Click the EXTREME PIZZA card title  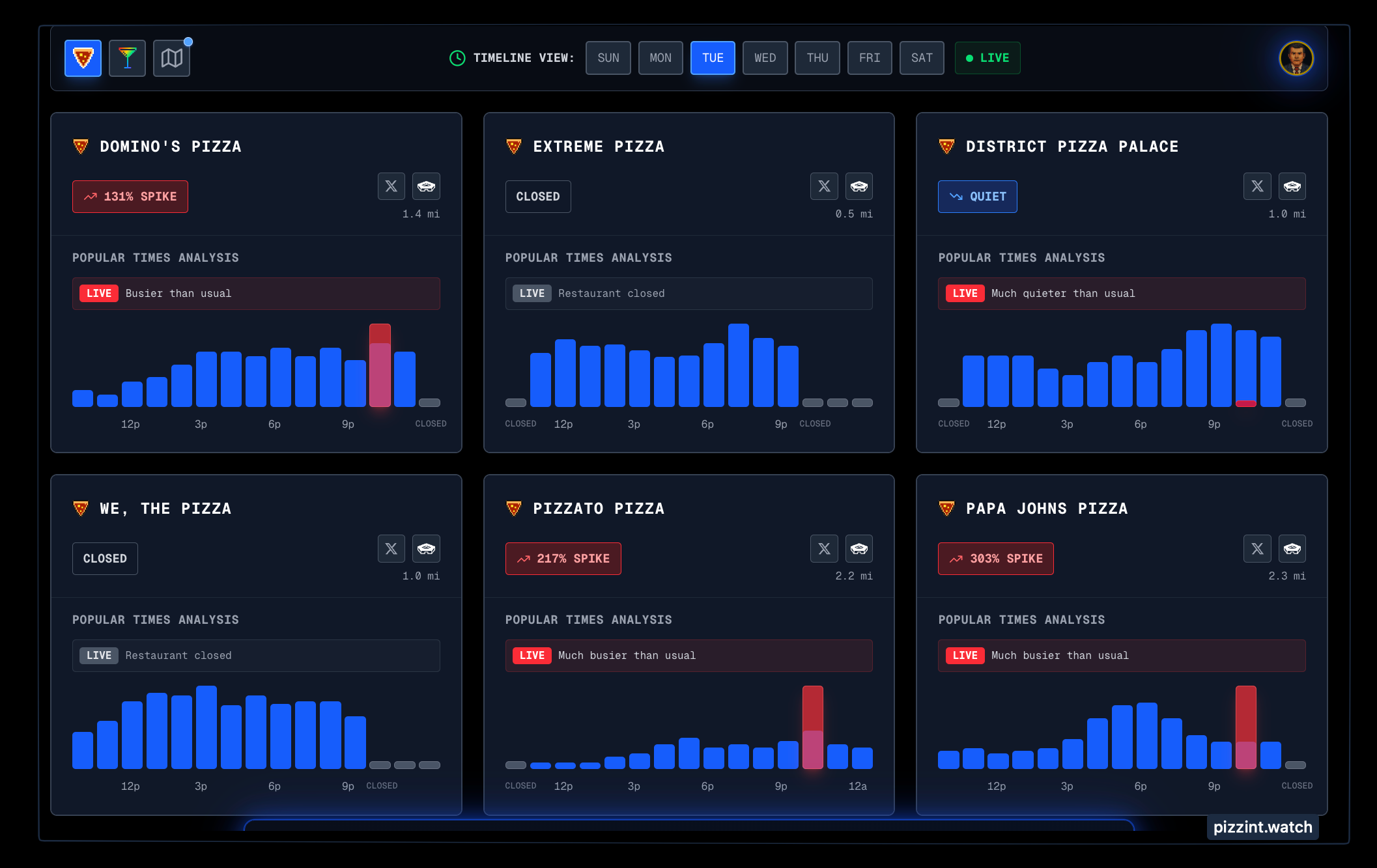tap(599, 147)
